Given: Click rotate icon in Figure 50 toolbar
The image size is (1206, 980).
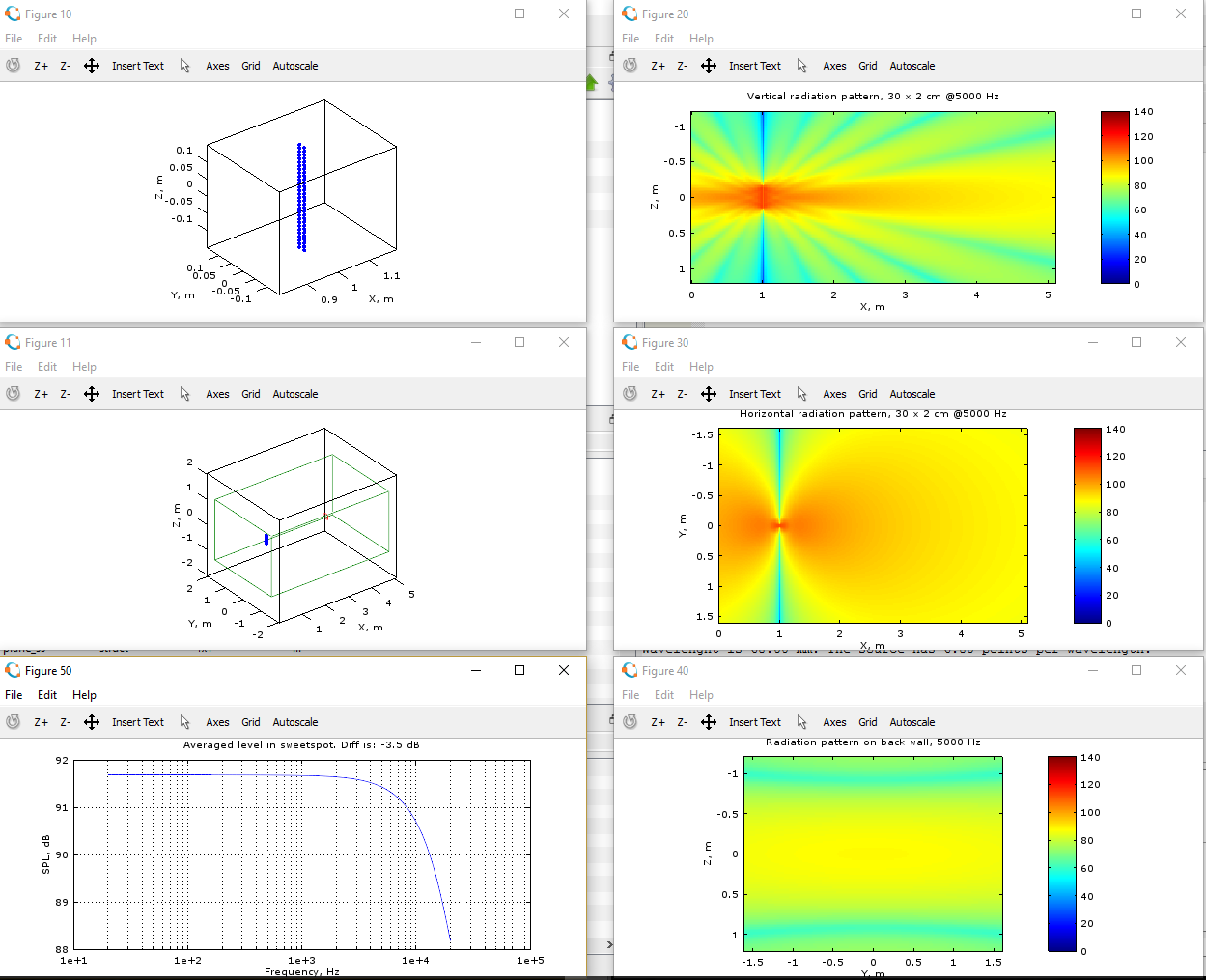Looking at the screenshot, I should pos(13,722).
